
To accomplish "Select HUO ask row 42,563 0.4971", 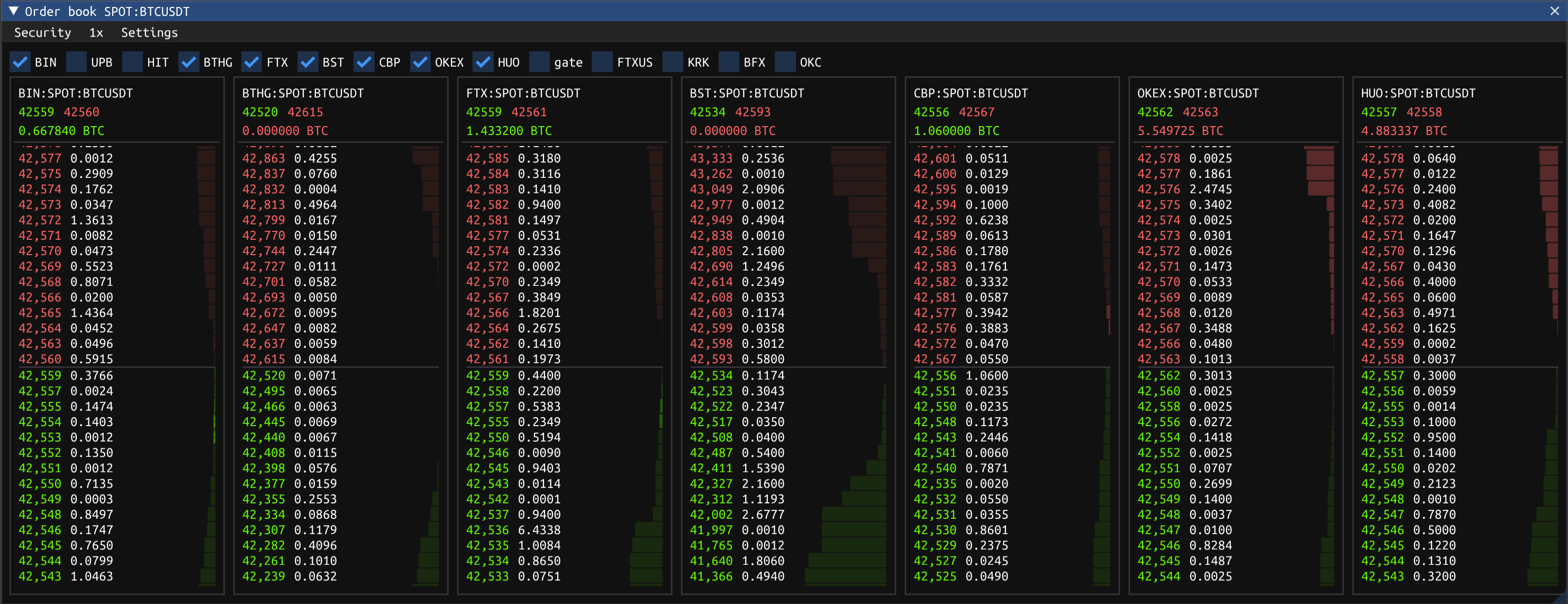I will (x=1459, y=312).
